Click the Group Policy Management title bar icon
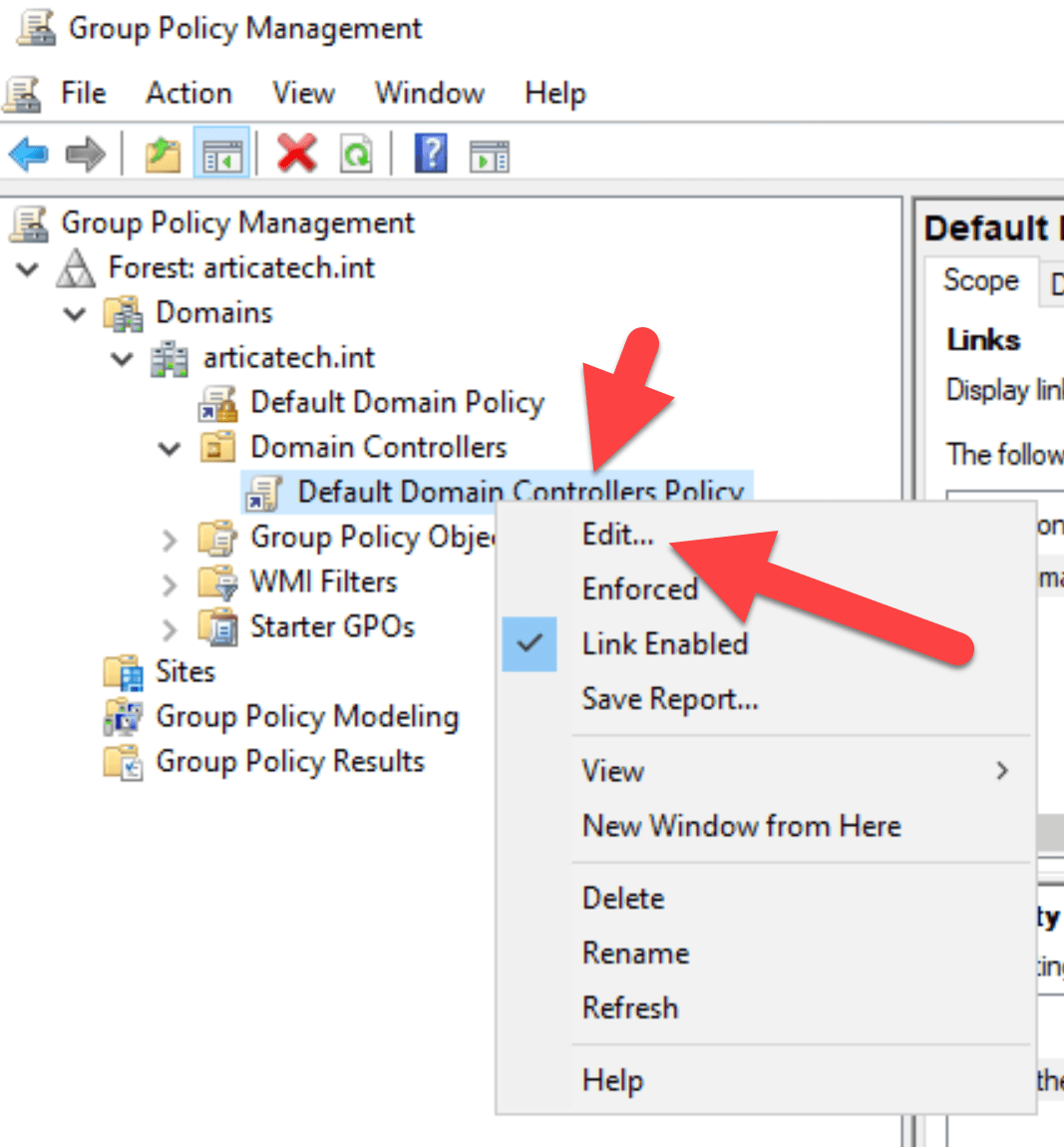1064x1147 pixels. point(33,26)
